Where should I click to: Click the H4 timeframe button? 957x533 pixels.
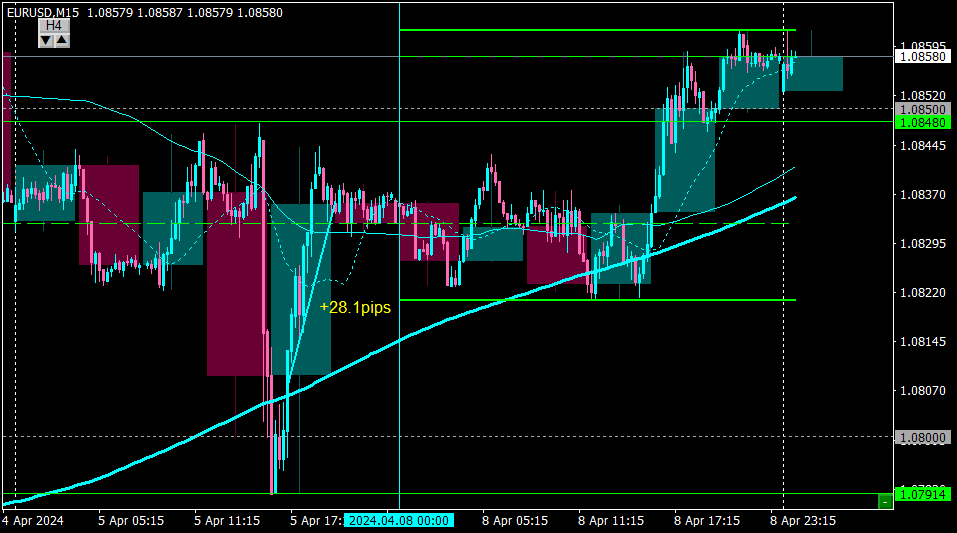[54, 26]
